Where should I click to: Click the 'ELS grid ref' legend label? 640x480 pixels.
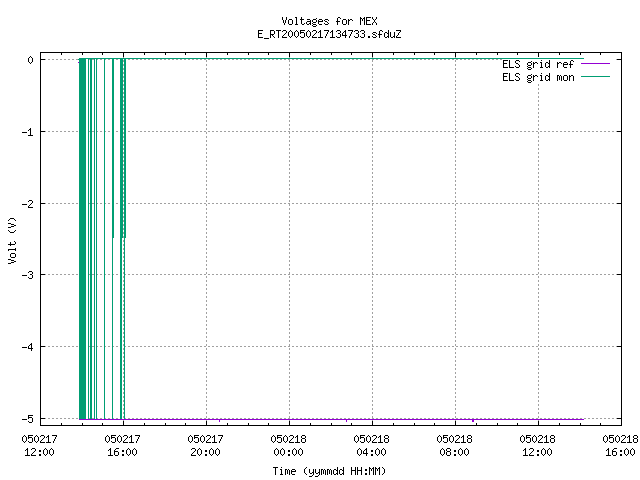(x=538, y=64)
